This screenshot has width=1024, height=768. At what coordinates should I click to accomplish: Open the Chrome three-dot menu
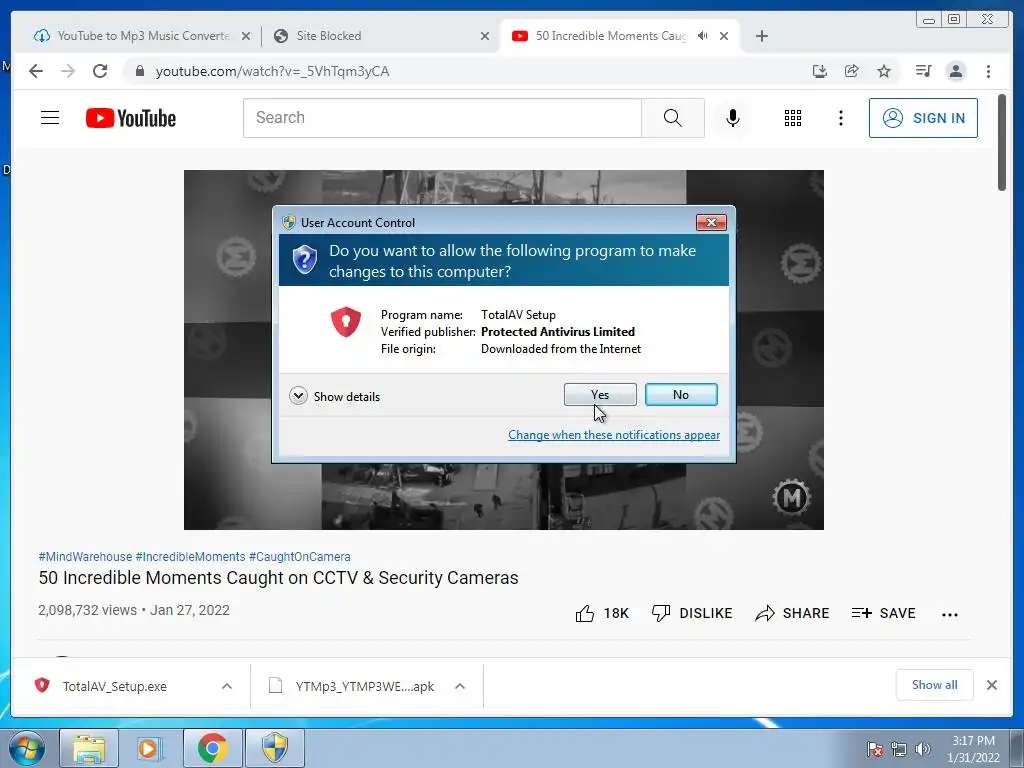coord(988,71)
